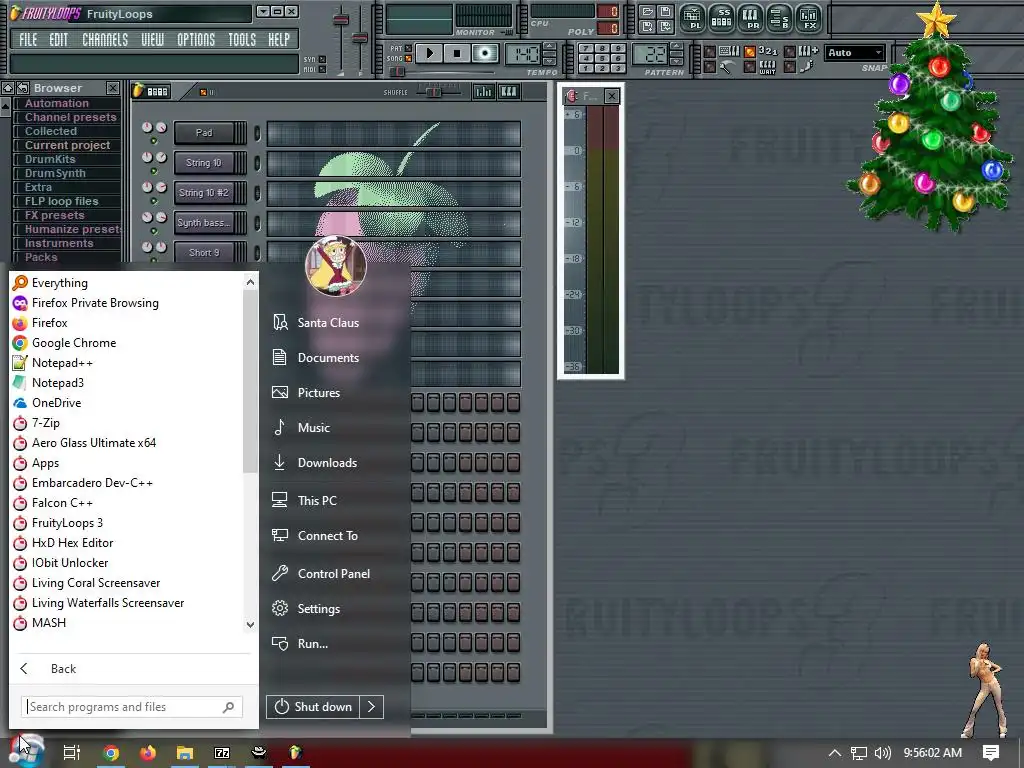This screenshot has height=768, width=1024.
Task: Click the 3-2-1 countdown icon
Action: [x=768, y=51]
